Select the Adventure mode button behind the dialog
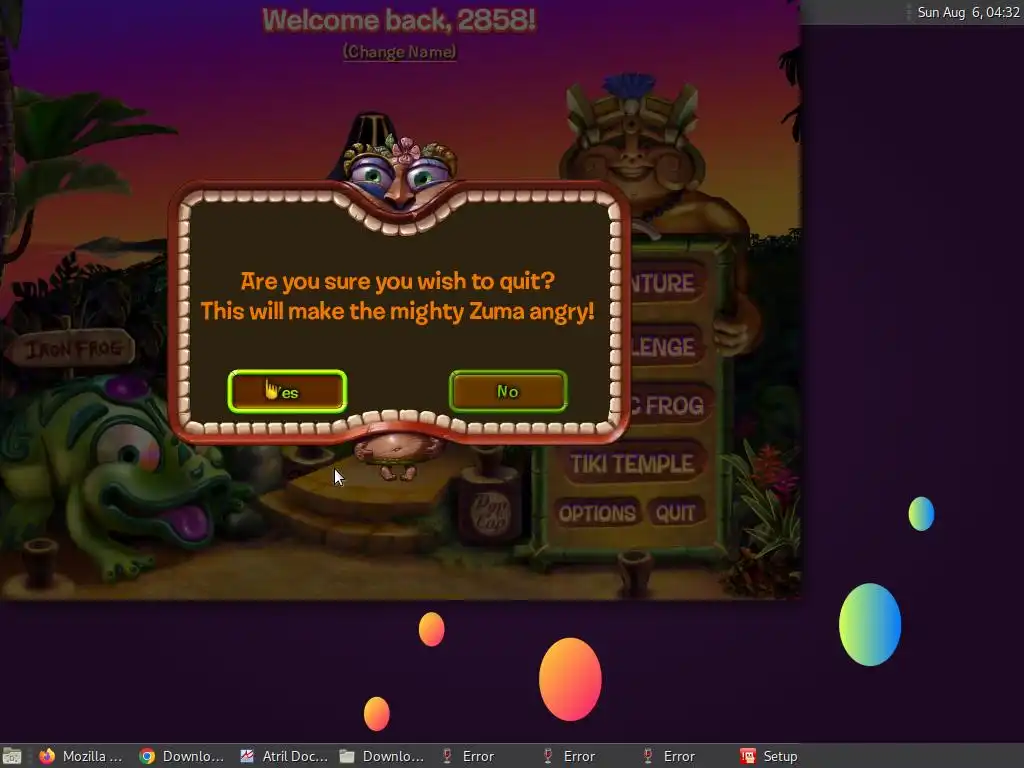1024x768 pixels. tap(666, 283)
